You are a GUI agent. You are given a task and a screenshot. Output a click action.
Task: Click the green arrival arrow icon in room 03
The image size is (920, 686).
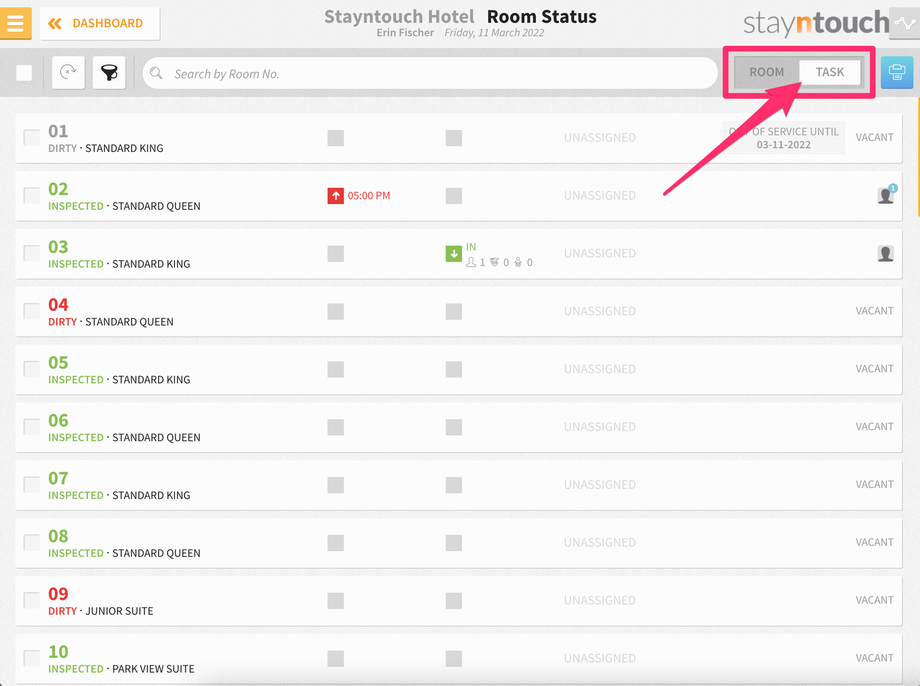tap(454, 254)
